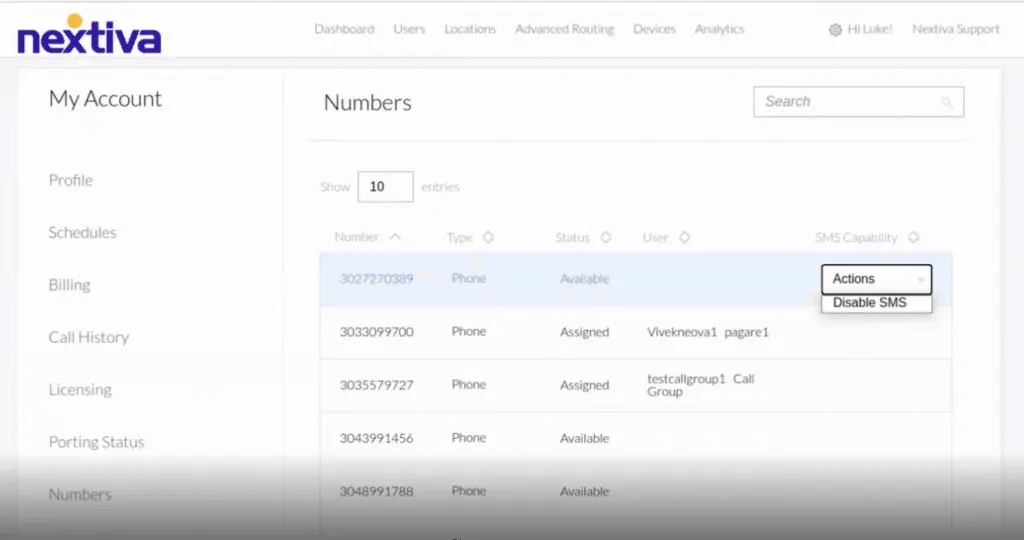Screen dimensions: 1024x540
Task: Open the Devices menu
Action: click(654, 29)
